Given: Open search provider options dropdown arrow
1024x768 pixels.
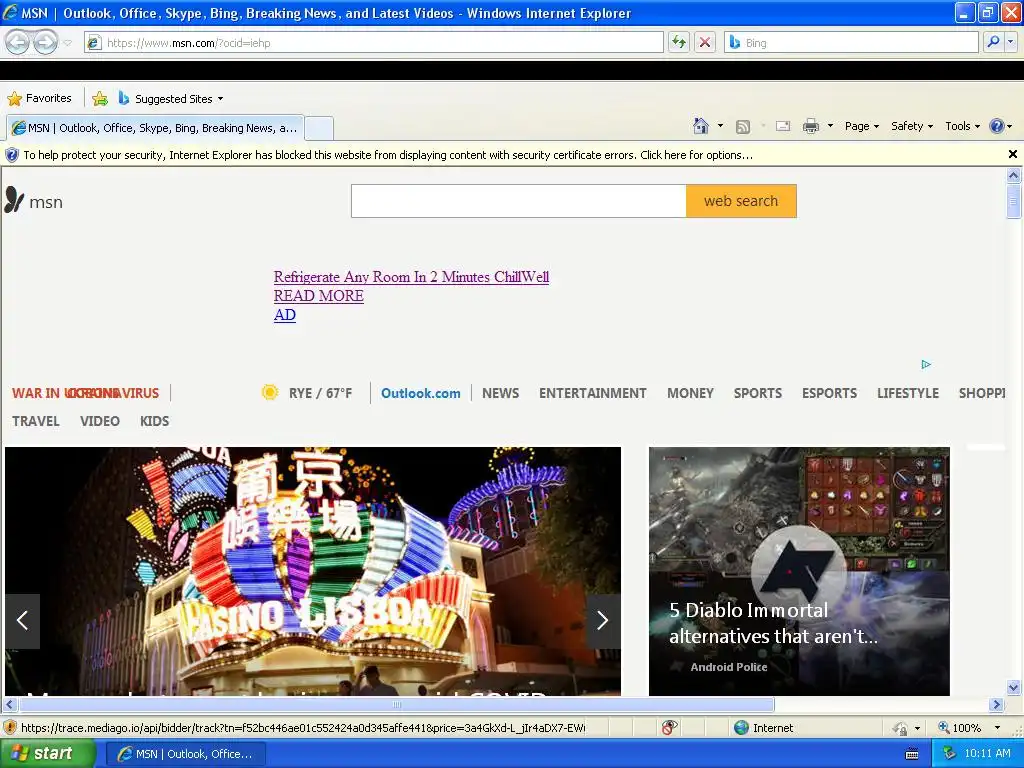Looking at the screenshot, I should click(x=1011, y=42).
